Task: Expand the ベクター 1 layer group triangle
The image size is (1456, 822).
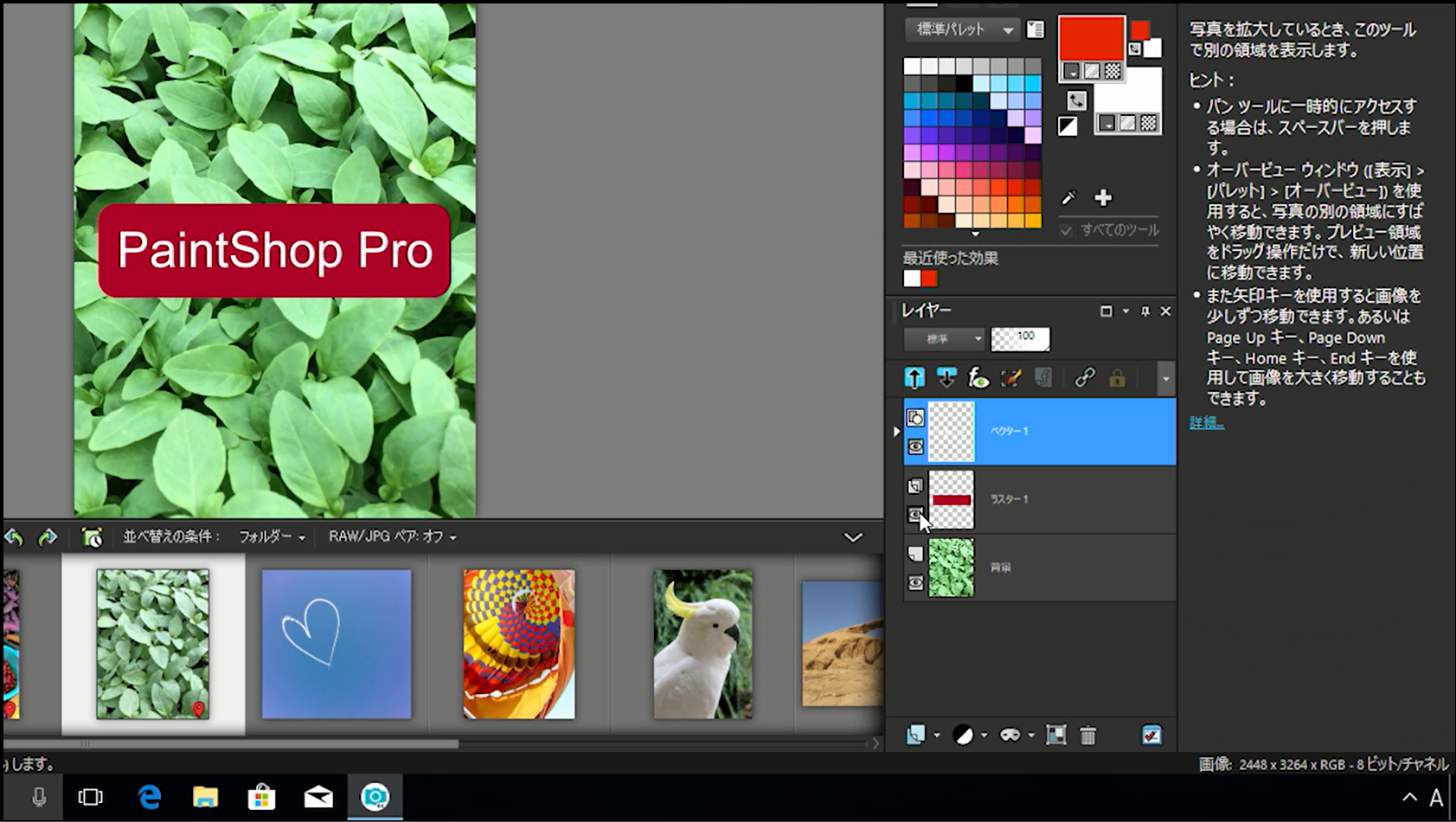Action: pos(896,431)
